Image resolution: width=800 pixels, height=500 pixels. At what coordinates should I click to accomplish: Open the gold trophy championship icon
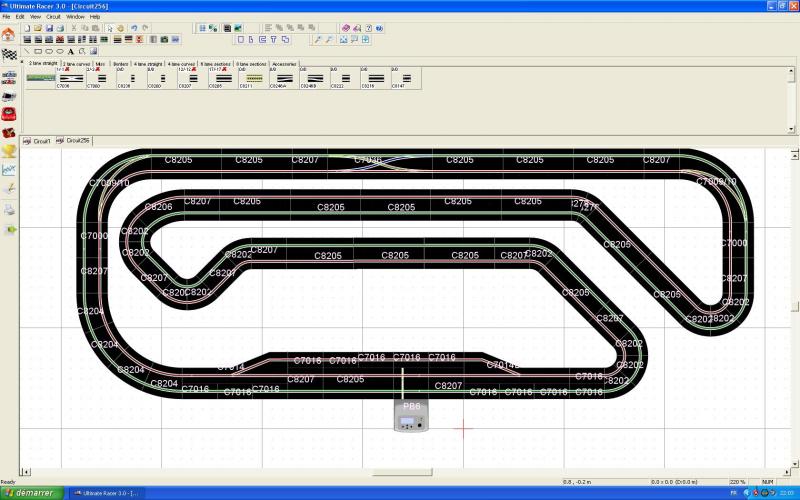(x=9, y=151)
